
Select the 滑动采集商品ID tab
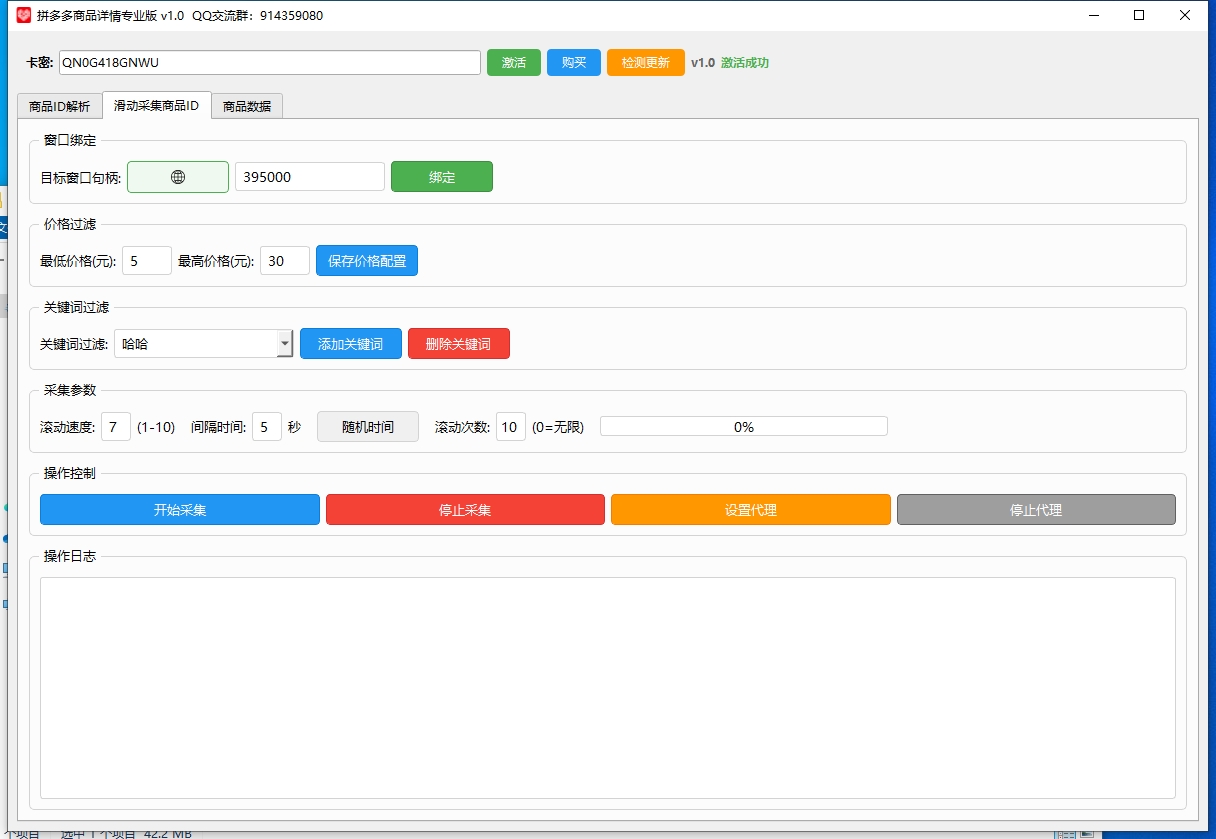point(157,105)
